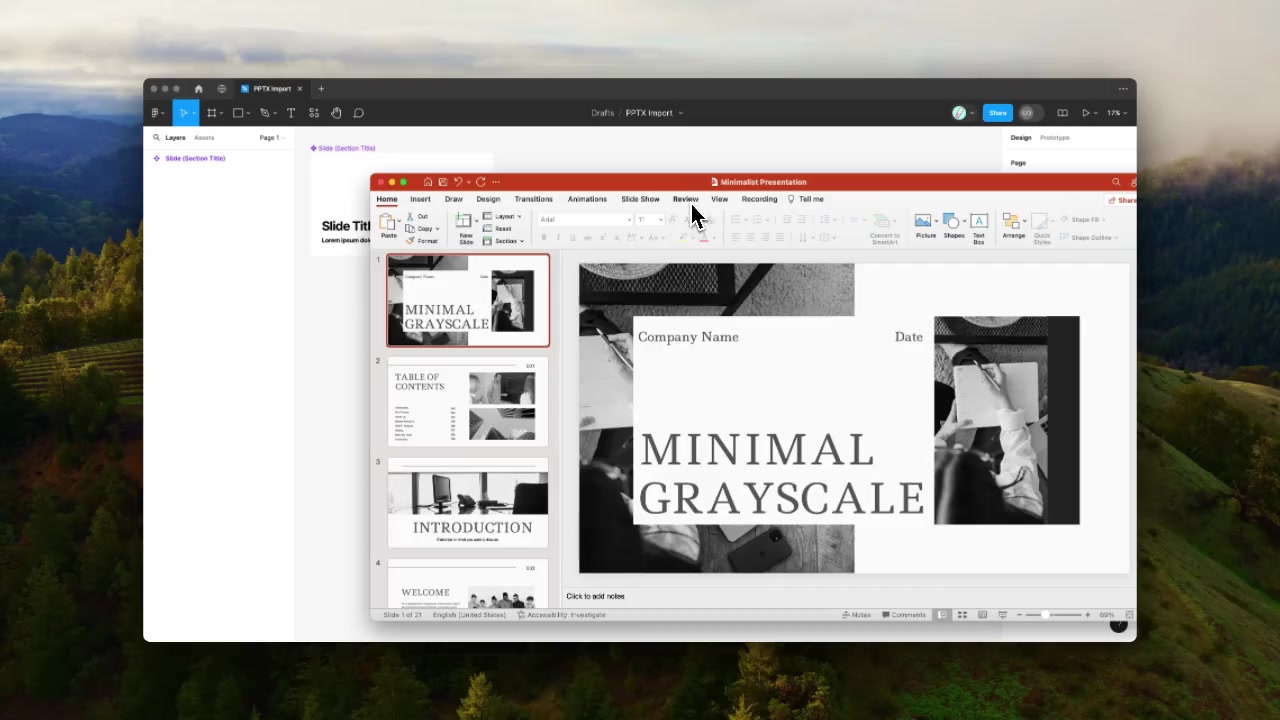Switch to slide sorter view icon
The width and height of the screenshot is (1280, 720).
[962, 615]
